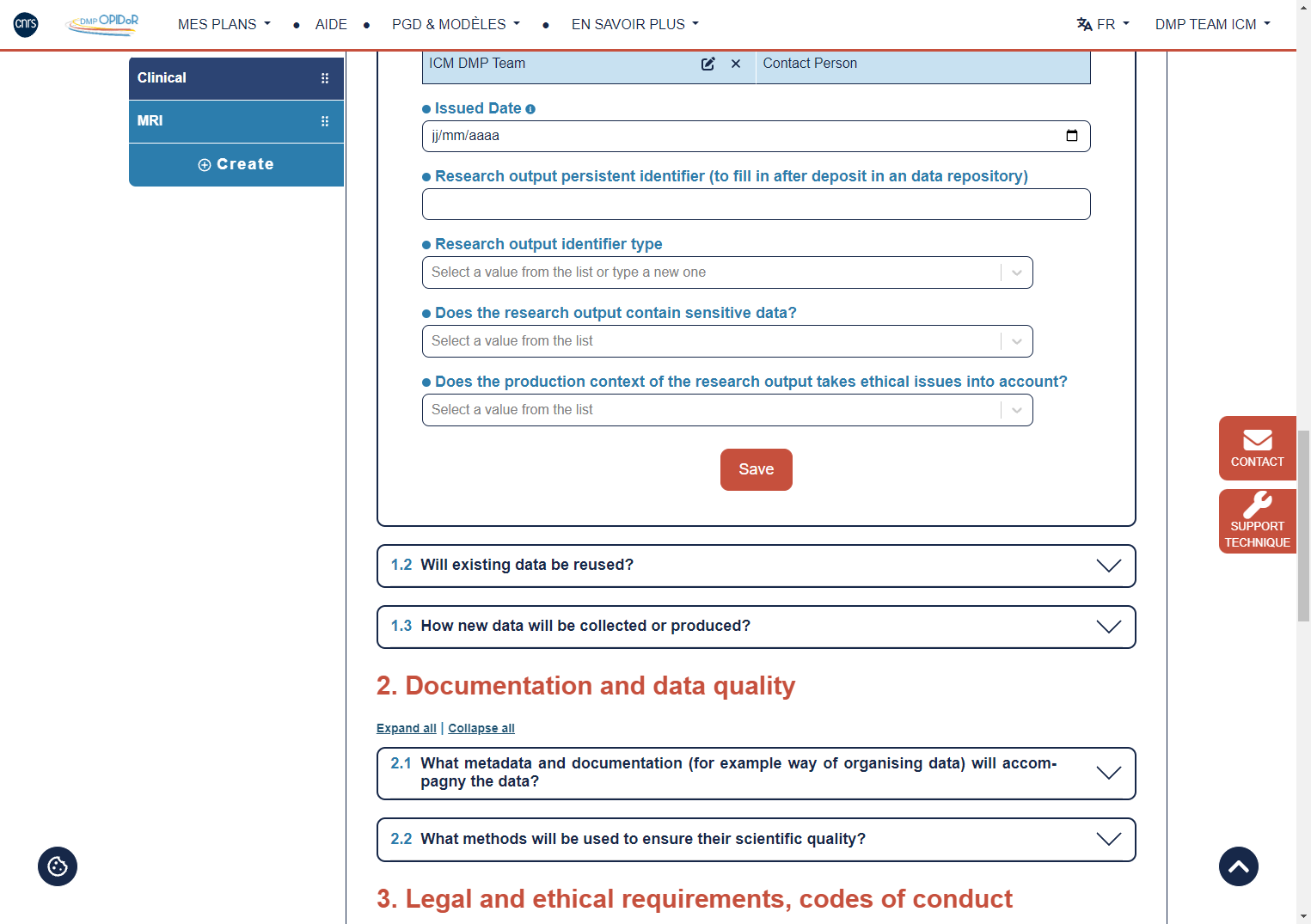Open the DMP OPIDoR home logo
Screen dimensions: 1311x924
click(102, 24)
